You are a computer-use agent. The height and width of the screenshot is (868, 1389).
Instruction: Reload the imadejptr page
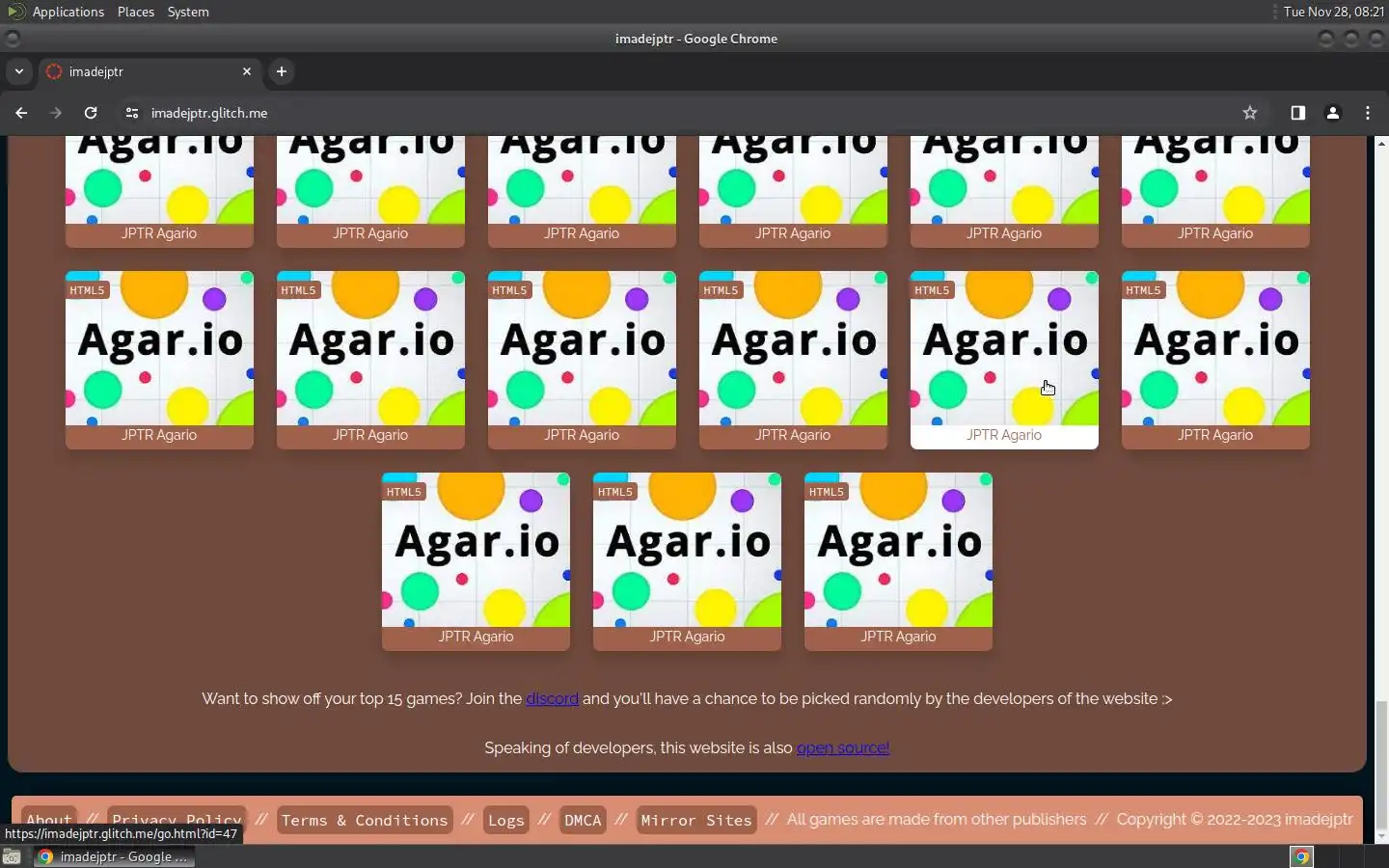91,113
